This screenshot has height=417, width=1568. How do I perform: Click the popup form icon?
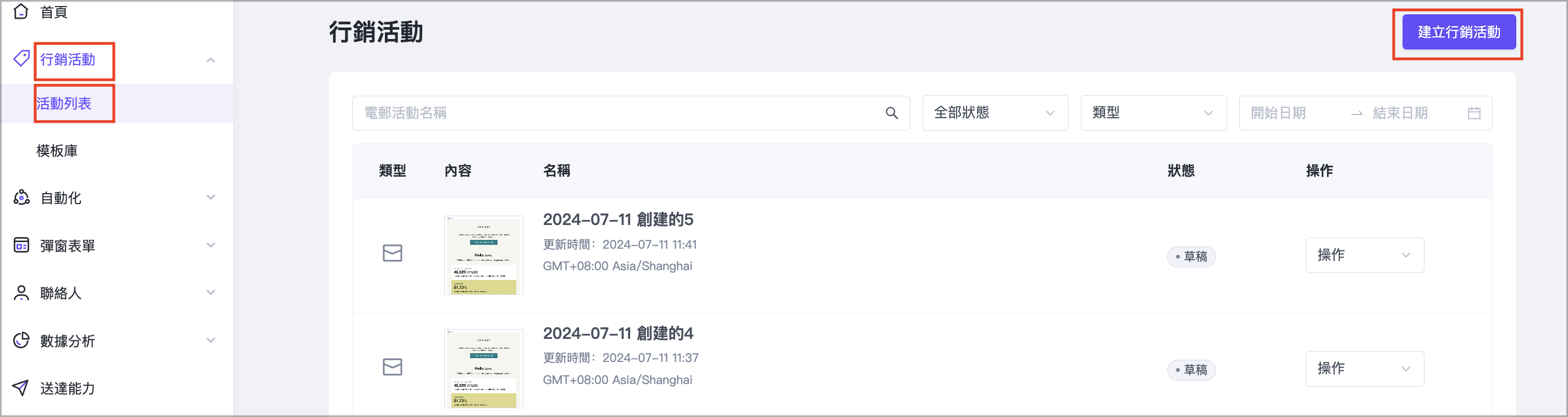click(x=21, y=245)
